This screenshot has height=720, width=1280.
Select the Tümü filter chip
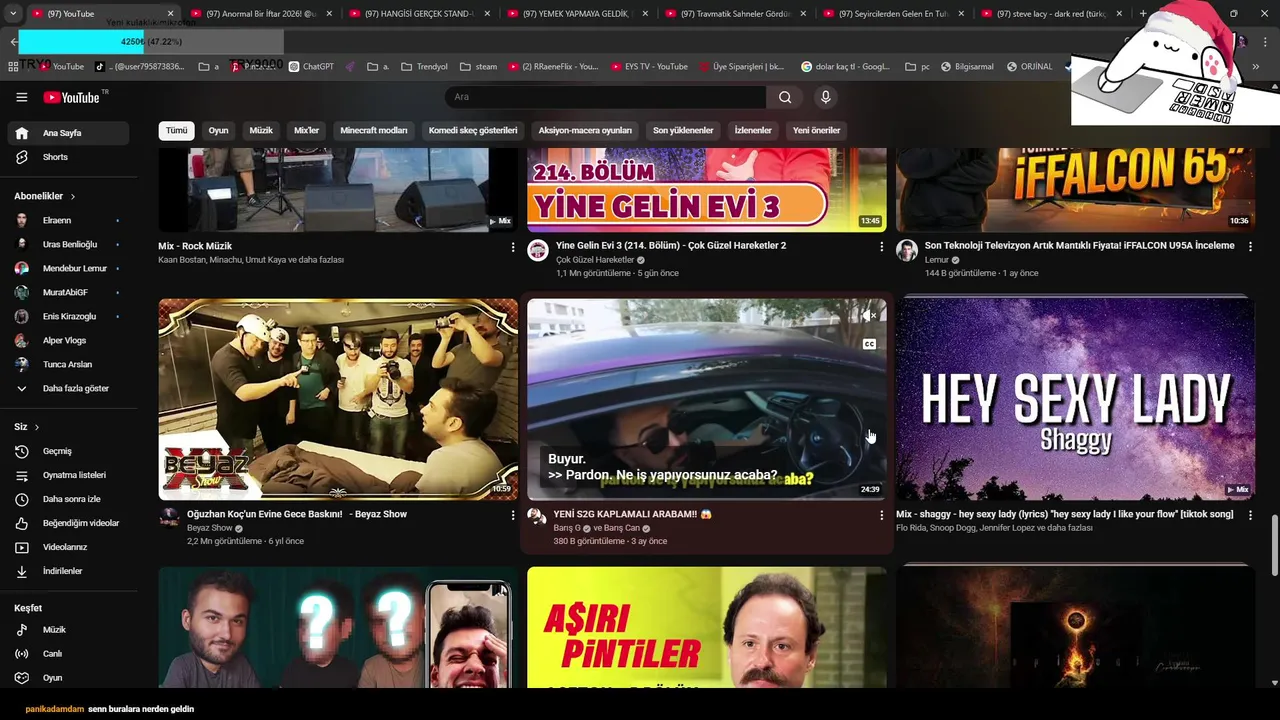176,130
